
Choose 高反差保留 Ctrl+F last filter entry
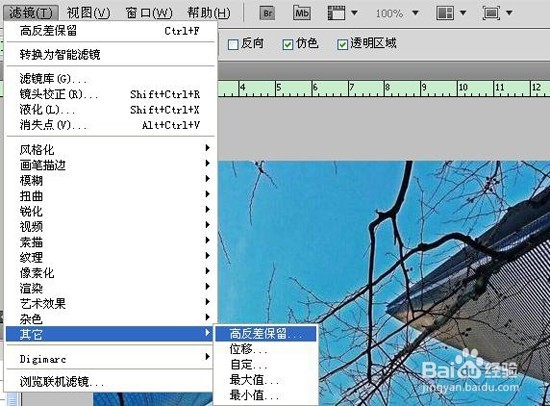click(x=110, y=31)
